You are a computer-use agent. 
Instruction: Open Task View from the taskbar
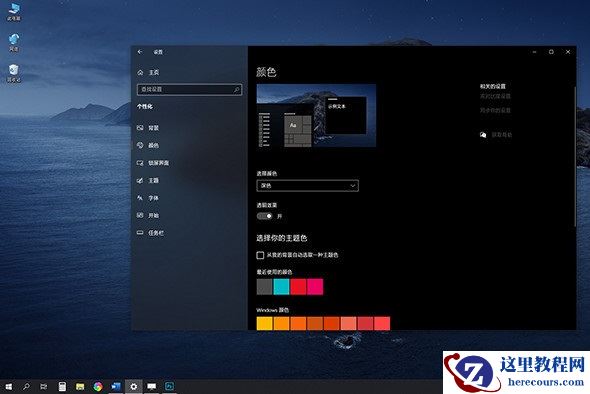point(44,386)
